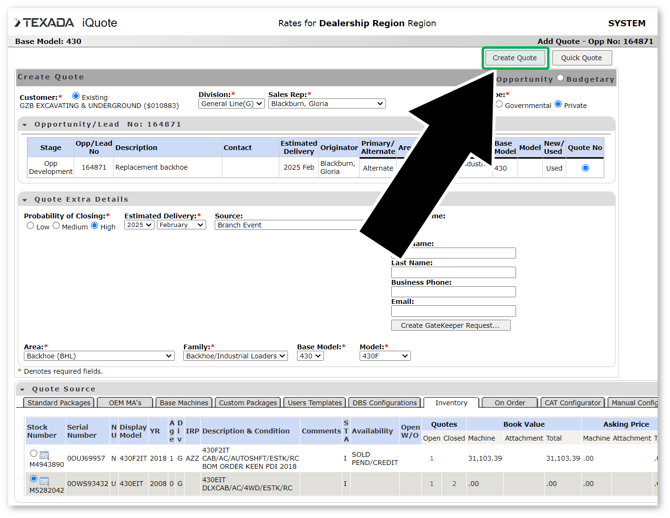Screen dimensions: 670x518
Task: Expand the Estimated Delivery month dropdown
Action: pyautogui.click(x=181, y=225)
